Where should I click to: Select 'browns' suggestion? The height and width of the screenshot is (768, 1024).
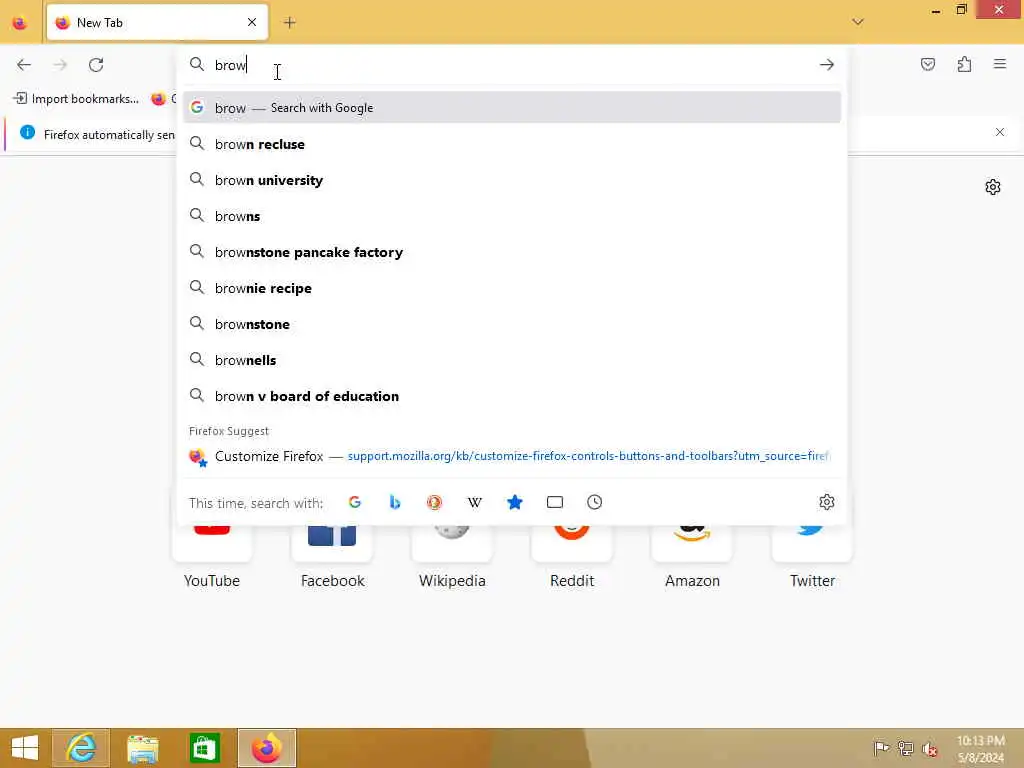(x=511, y=216)
